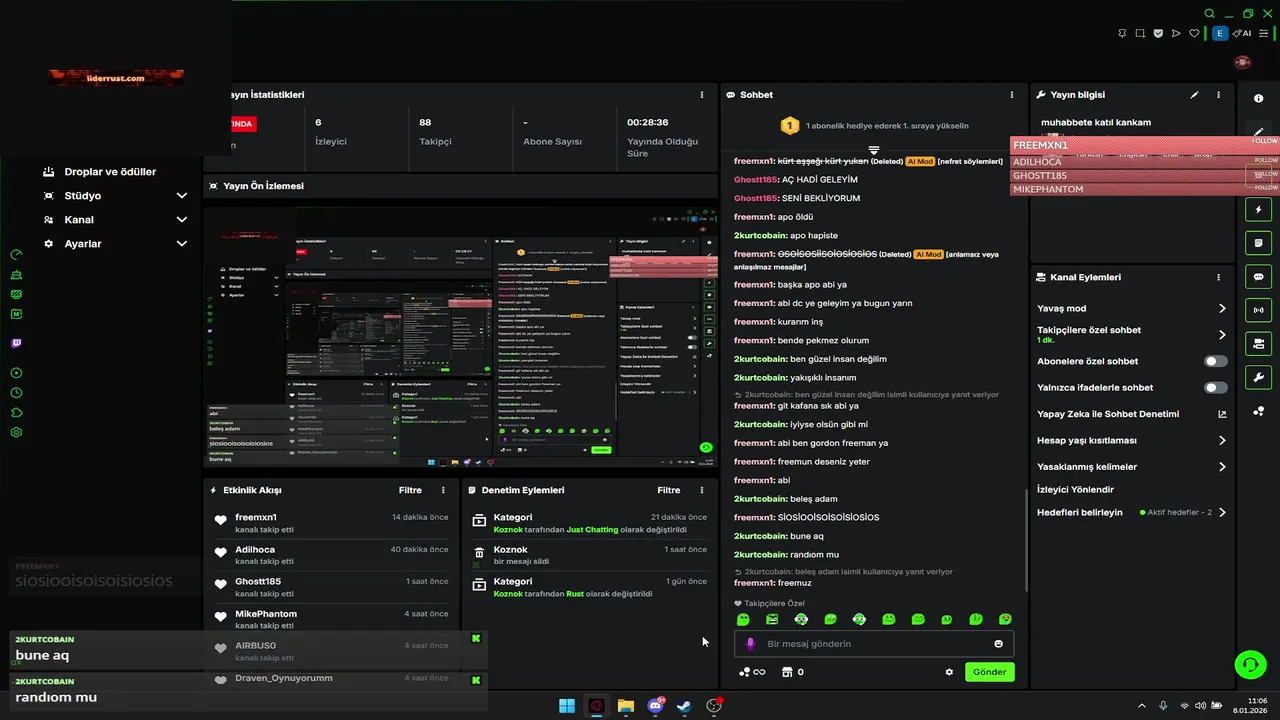Open Denetim Eylemleri three-dot menu

pyautogui.click(x=701, y=490)
